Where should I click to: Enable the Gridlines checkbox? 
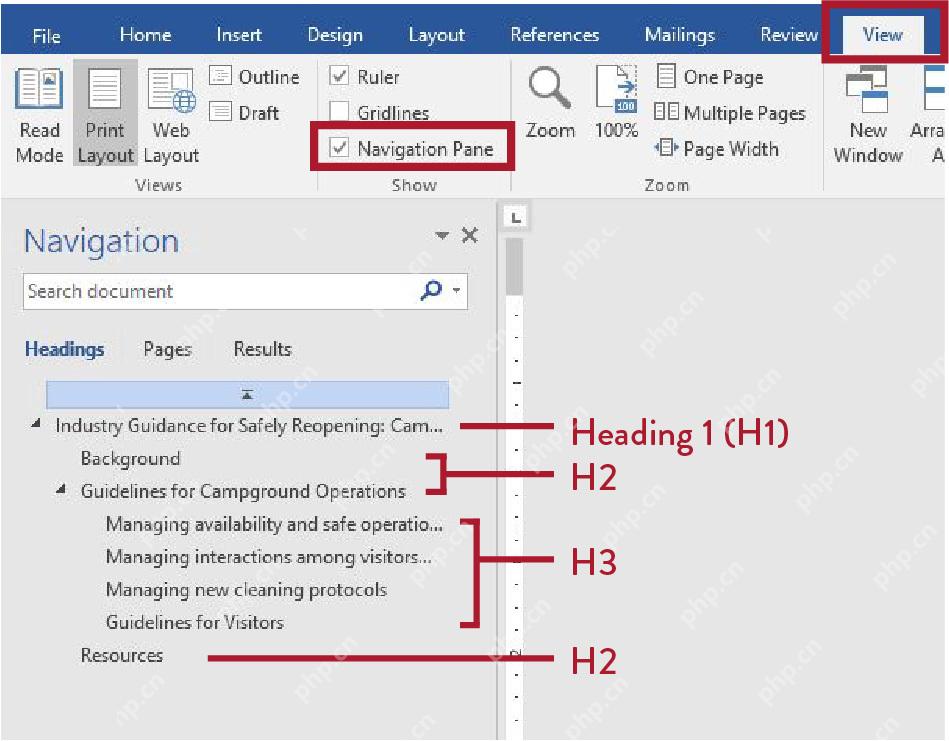[x=339, y=111]
